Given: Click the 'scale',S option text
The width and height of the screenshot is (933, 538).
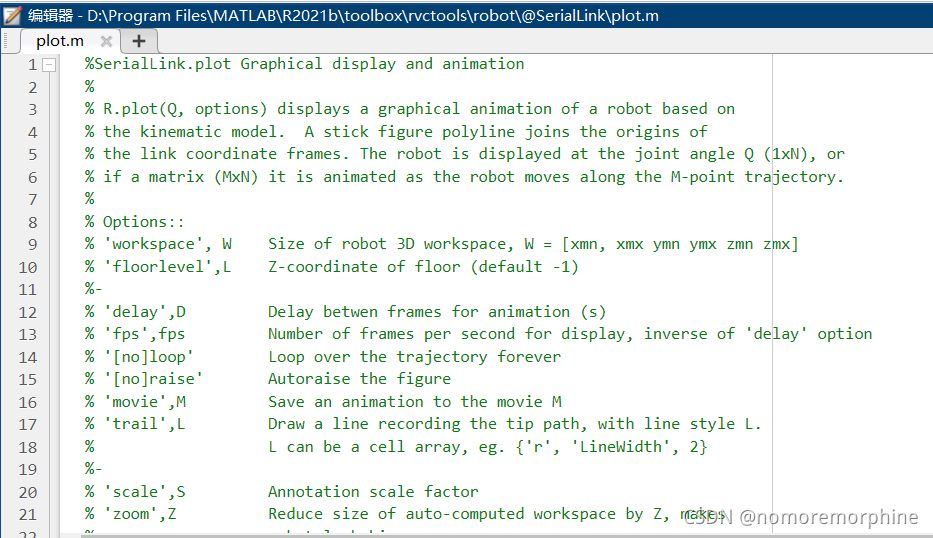Looking at the screenshot, I should (144, 492).
